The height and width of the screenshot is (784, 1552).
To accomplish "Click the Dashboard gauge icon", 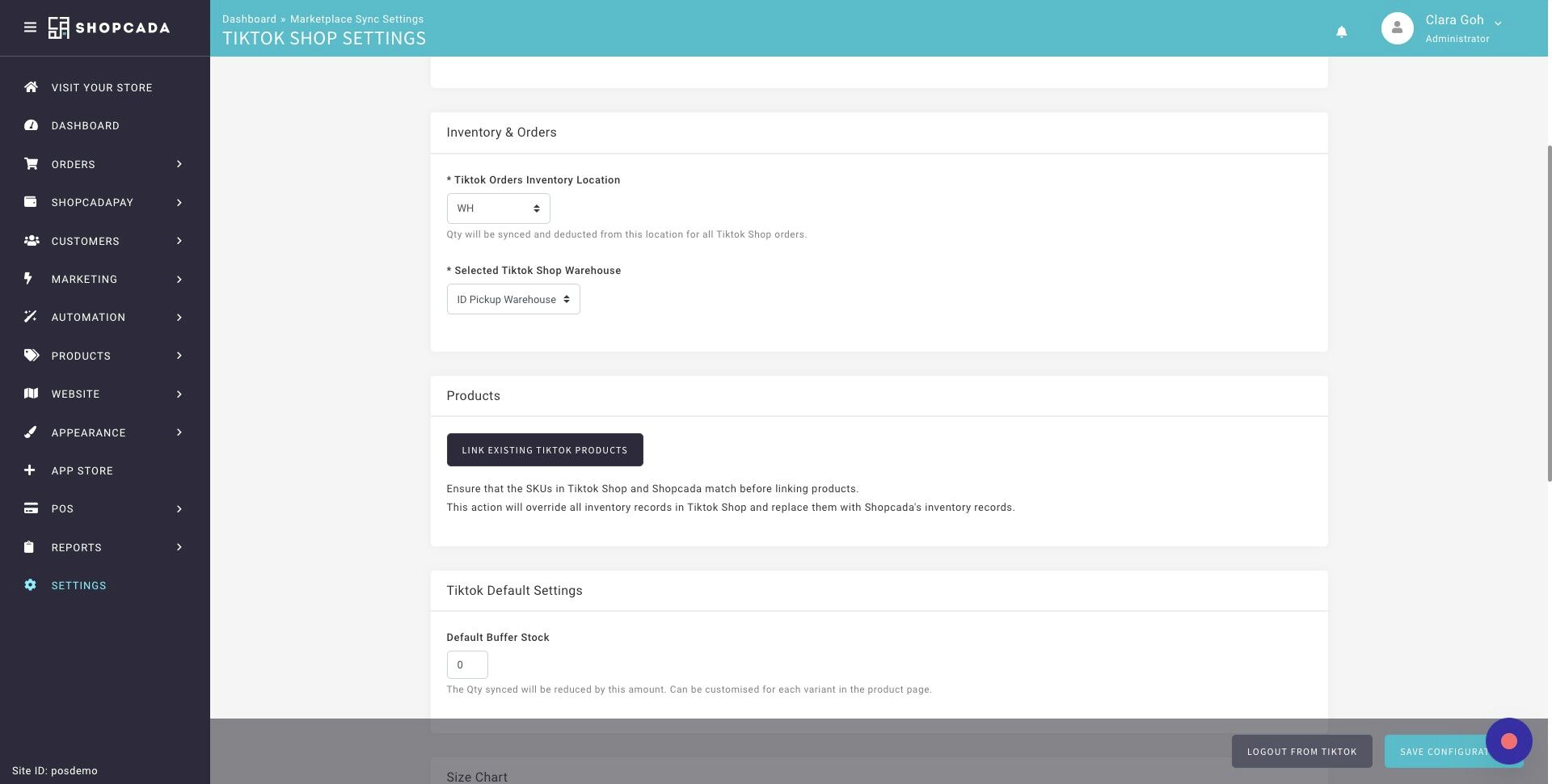I will [x=31, y=125].
